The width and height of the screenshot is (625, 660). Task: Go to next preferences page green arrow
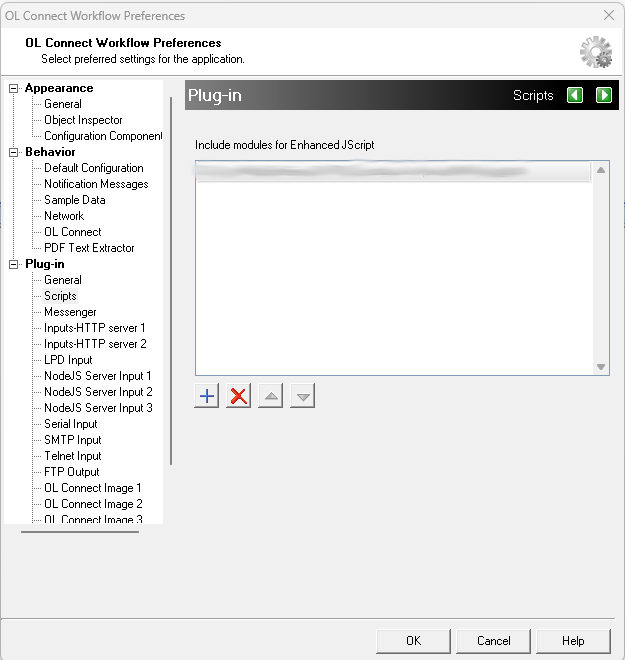pos(604,95)
